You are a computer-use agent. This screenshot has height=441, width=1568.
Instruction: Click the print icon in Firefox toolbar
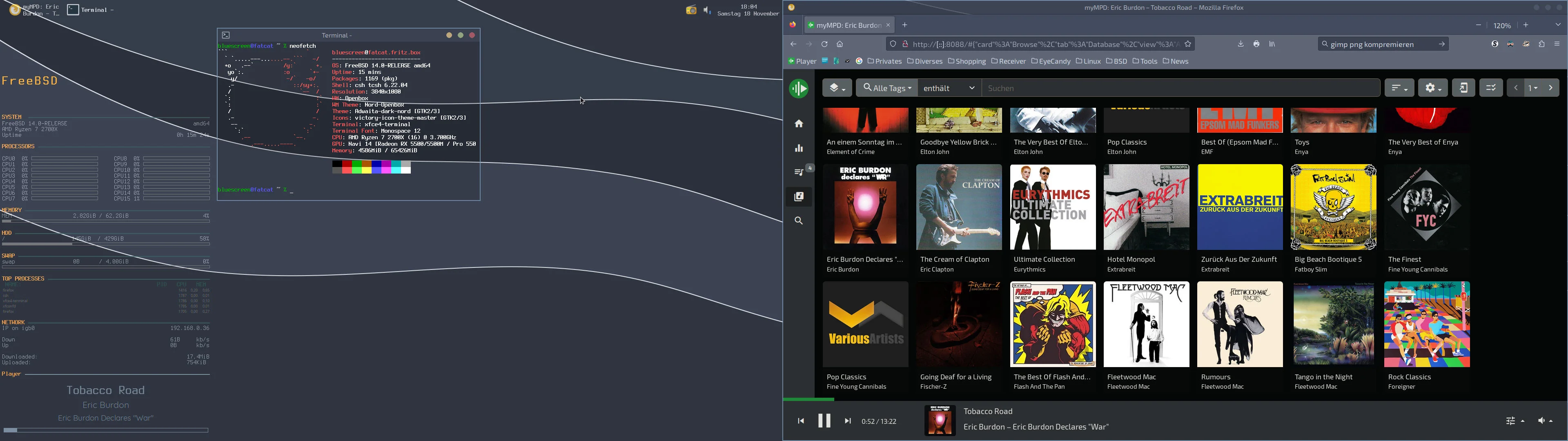(x=1256, y=45)
